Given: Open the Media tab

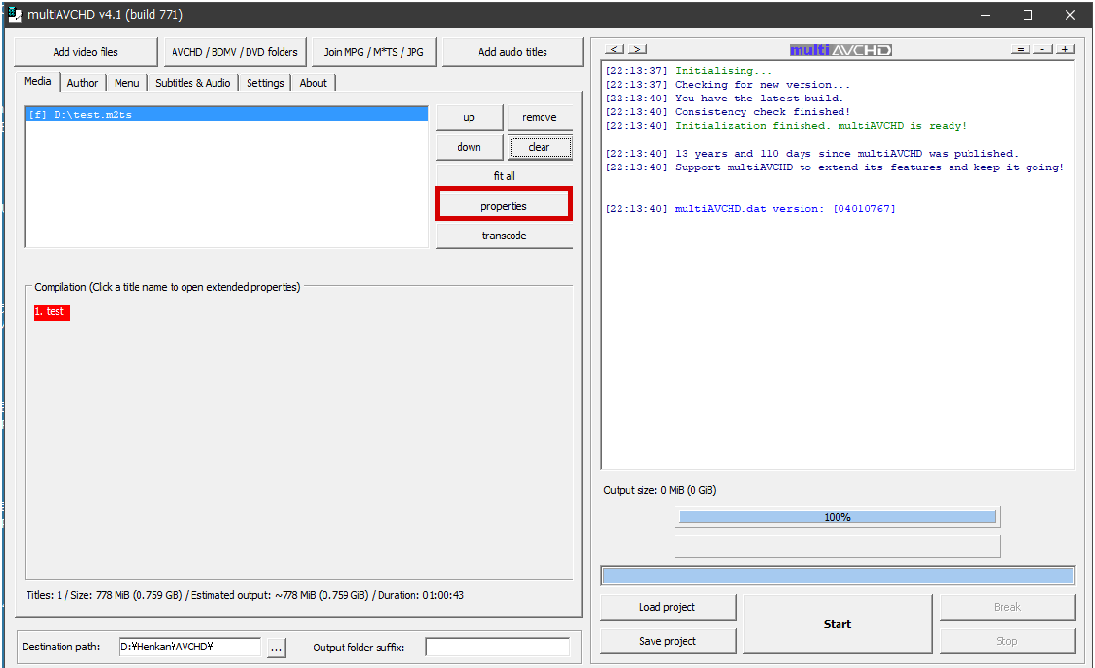Looking at the screenshot, I should [38, 82].
